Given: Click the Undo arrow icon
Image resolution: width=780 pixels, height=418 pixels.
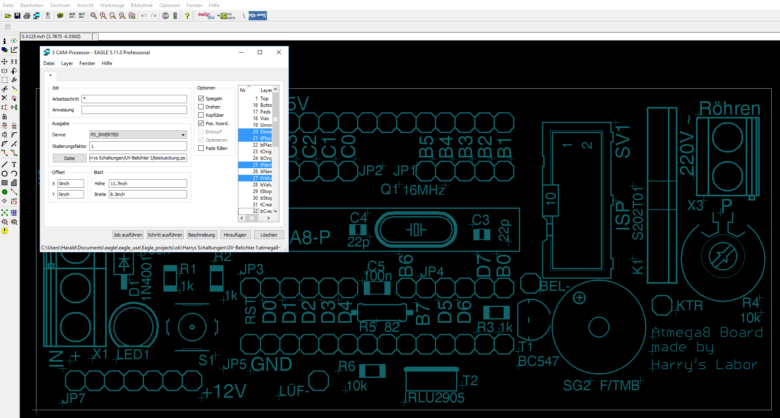Looking at the screenshot, I should click(x=144, y=16).
